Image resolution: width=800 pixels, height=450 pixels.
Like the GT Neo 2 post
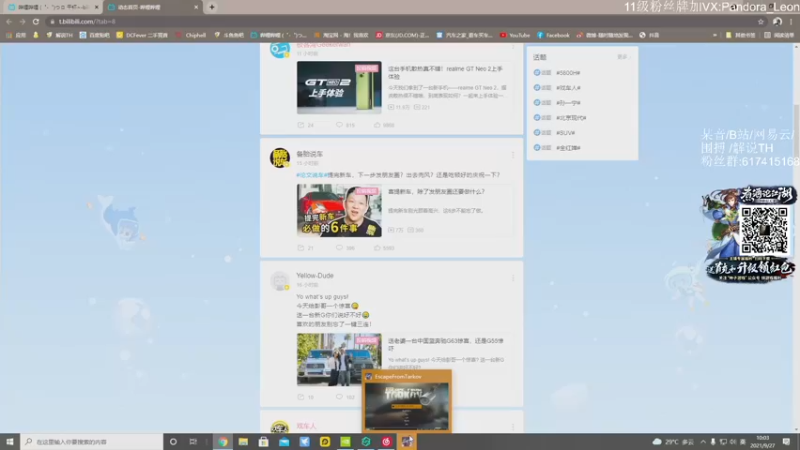point(384,125)
